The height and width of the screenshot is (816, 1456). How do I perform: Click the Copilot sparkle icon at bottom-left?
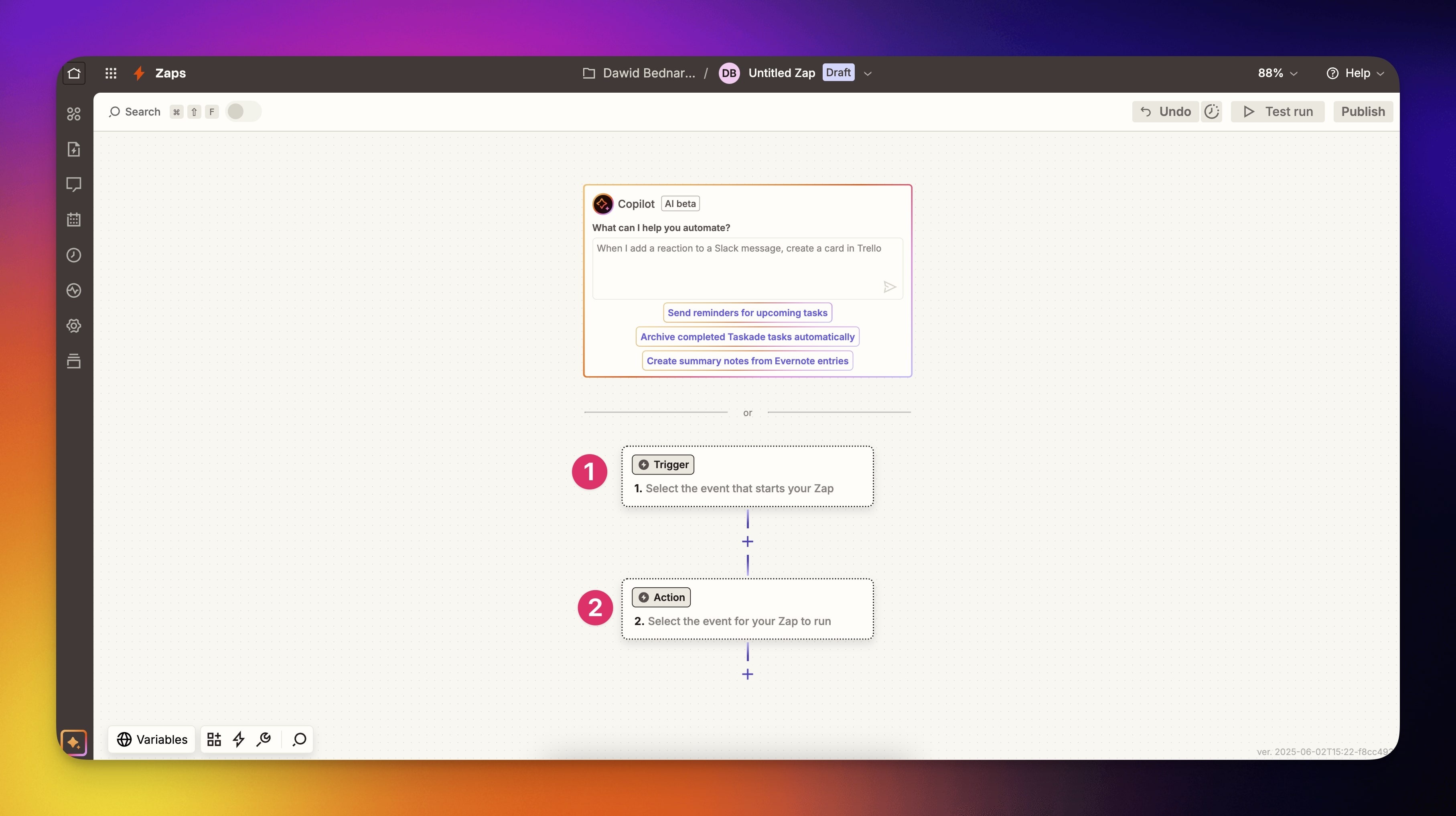coord(74,742)
